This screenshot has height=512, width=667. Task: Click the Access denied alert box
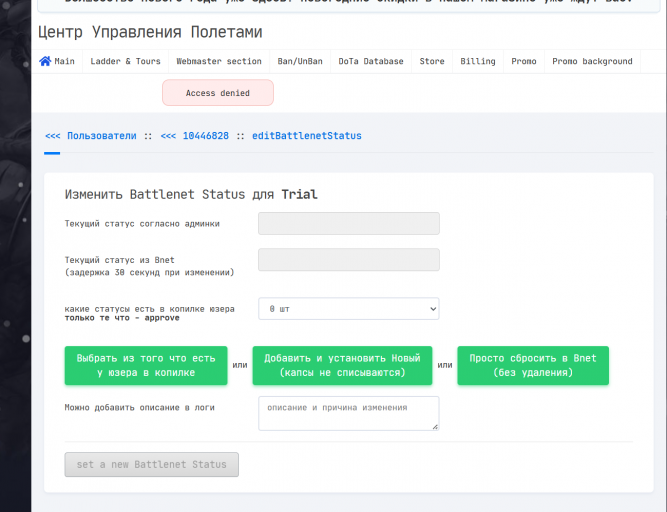click(x=218, y=93)
